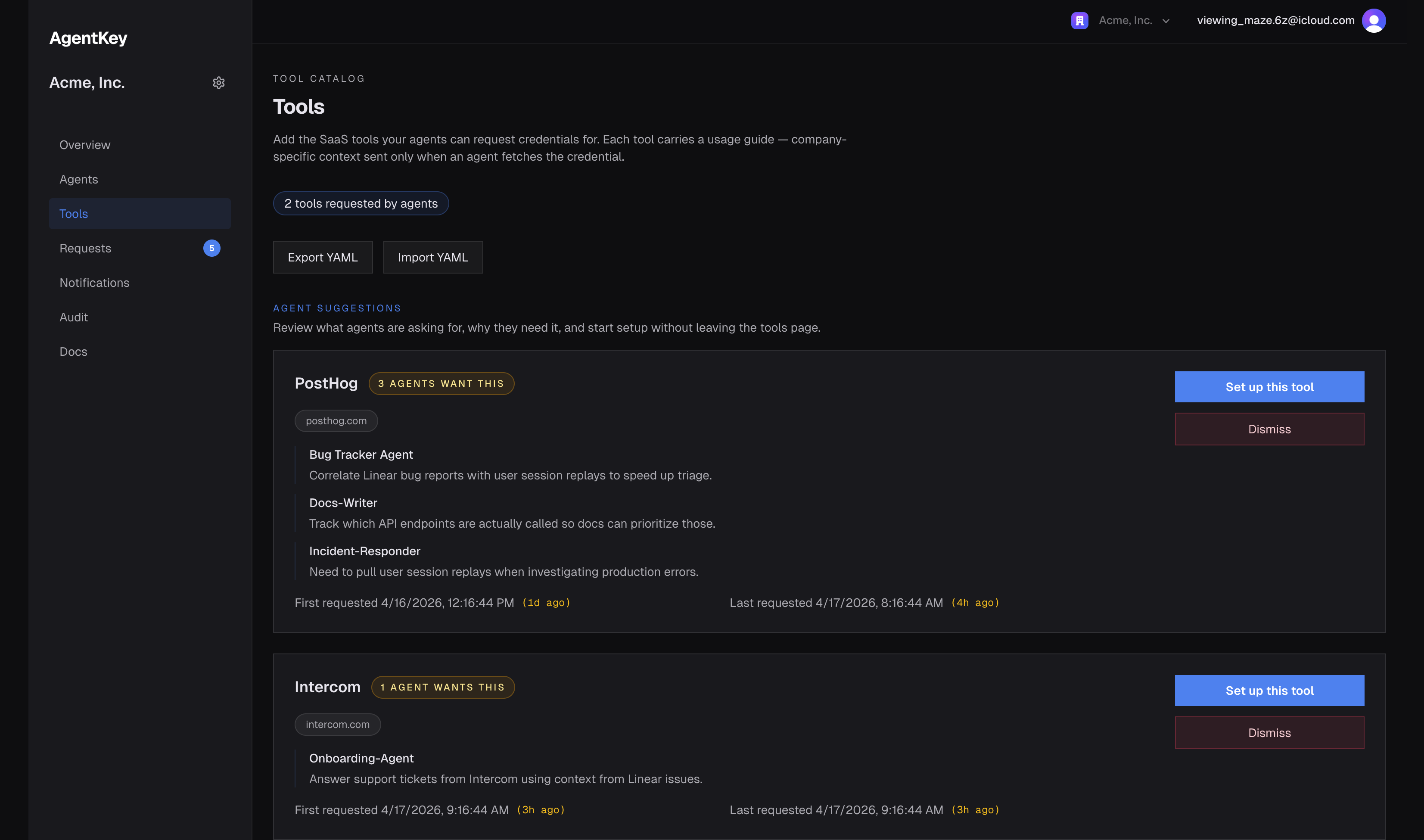Click Set up this tool for PostHog
1424x840 pixels.
click(x=1269, y=386)
